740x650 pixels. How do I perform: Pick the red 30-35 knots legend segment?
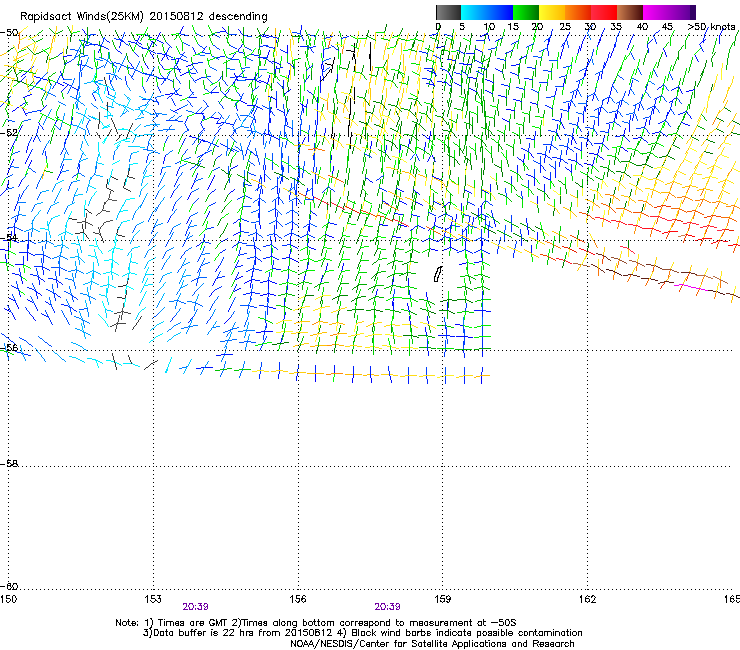tap(604, 12)
